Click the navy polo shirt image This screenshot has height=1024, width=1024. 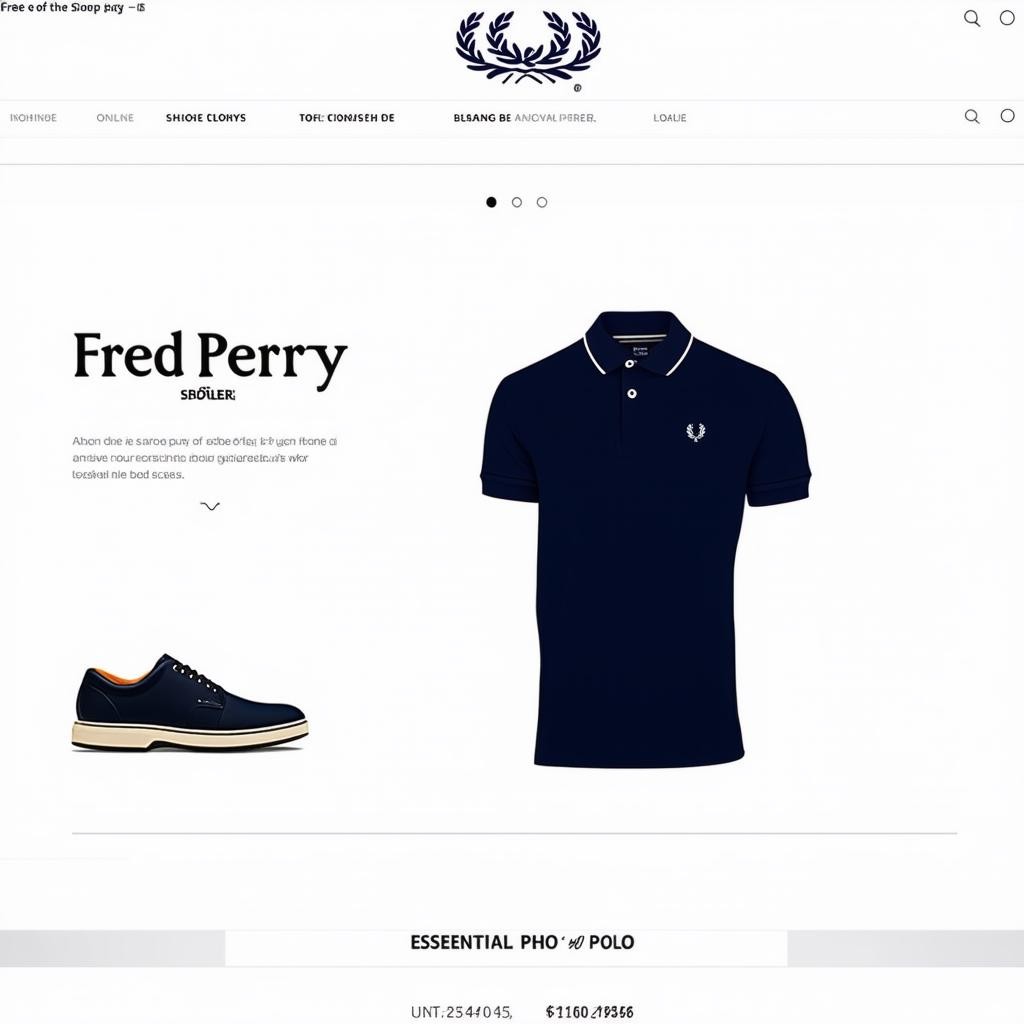645,538
